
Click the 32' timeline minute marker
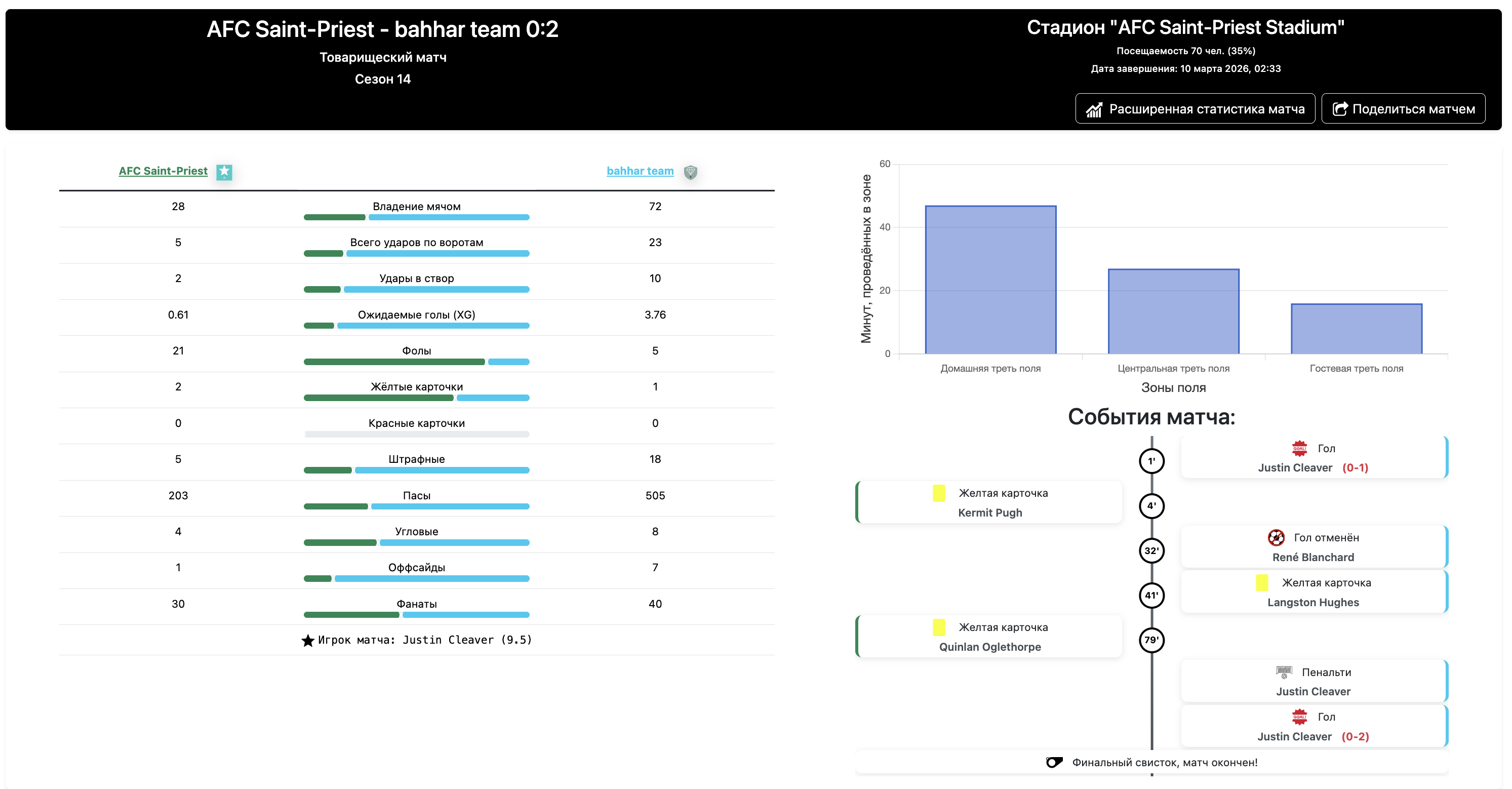tap(1151, 550)
